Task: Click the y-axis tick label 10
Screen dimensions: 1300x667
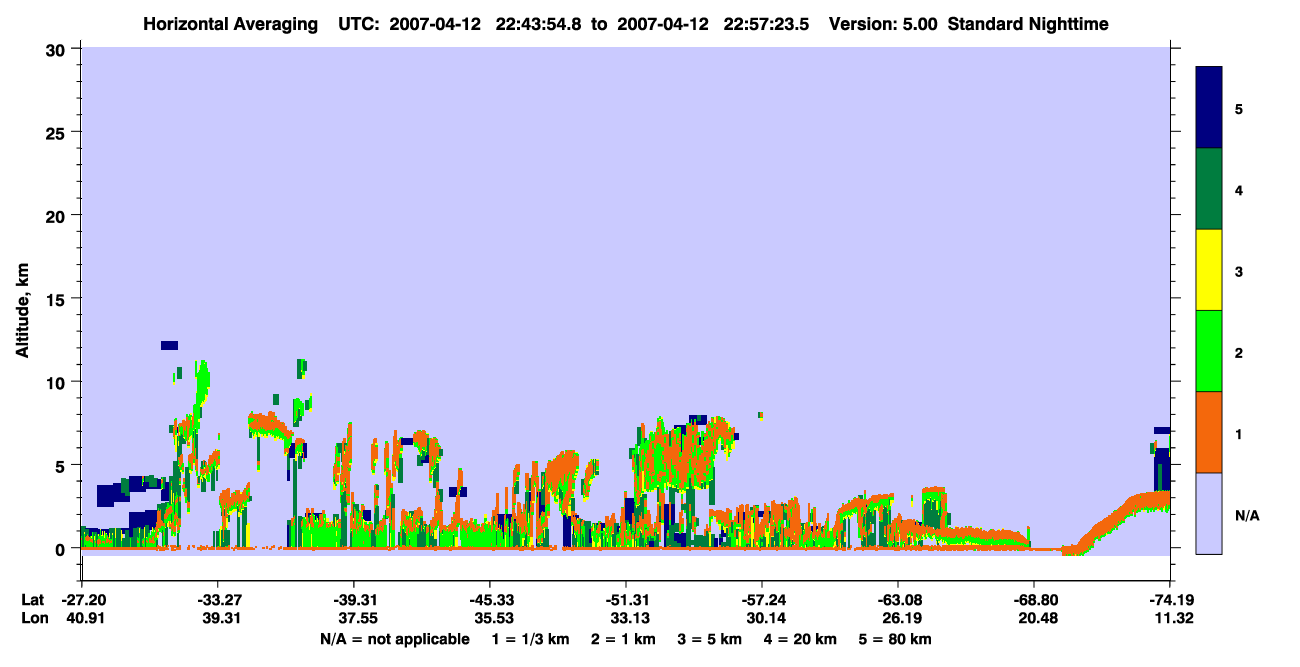Action: coord(58,382)
